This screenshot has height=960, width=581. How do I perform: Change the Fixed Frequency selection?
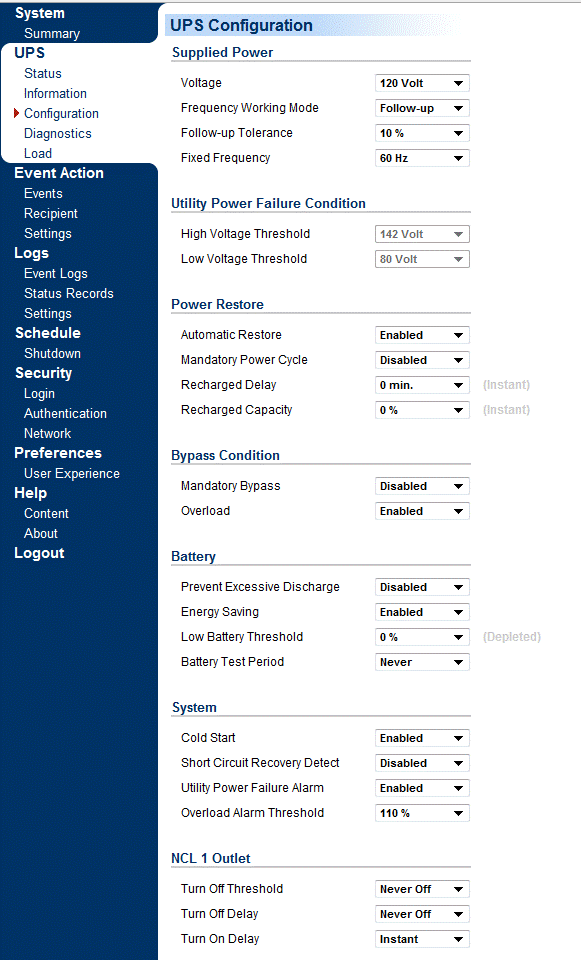click(422, 159)
